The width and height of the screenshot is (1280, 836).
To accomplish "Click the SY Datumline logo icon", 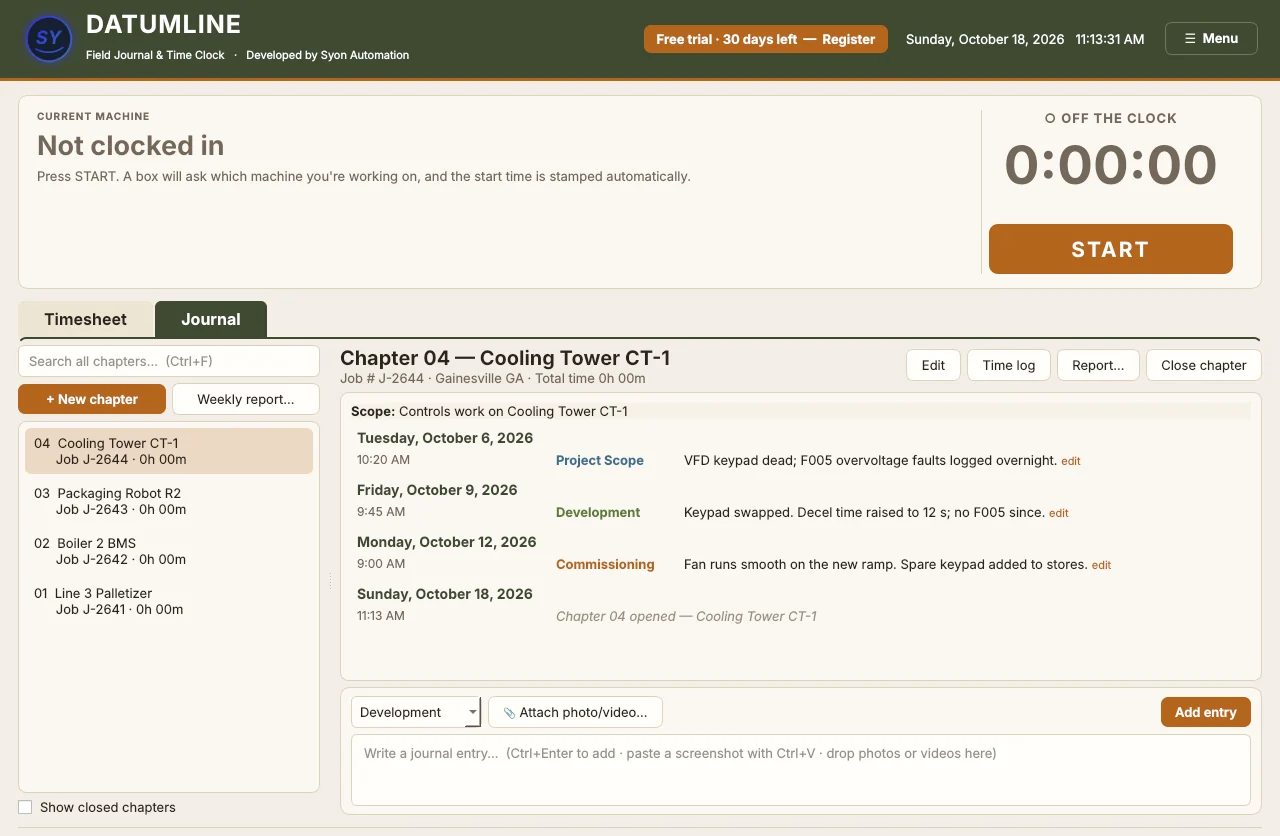I will click(x=48, y=39).
